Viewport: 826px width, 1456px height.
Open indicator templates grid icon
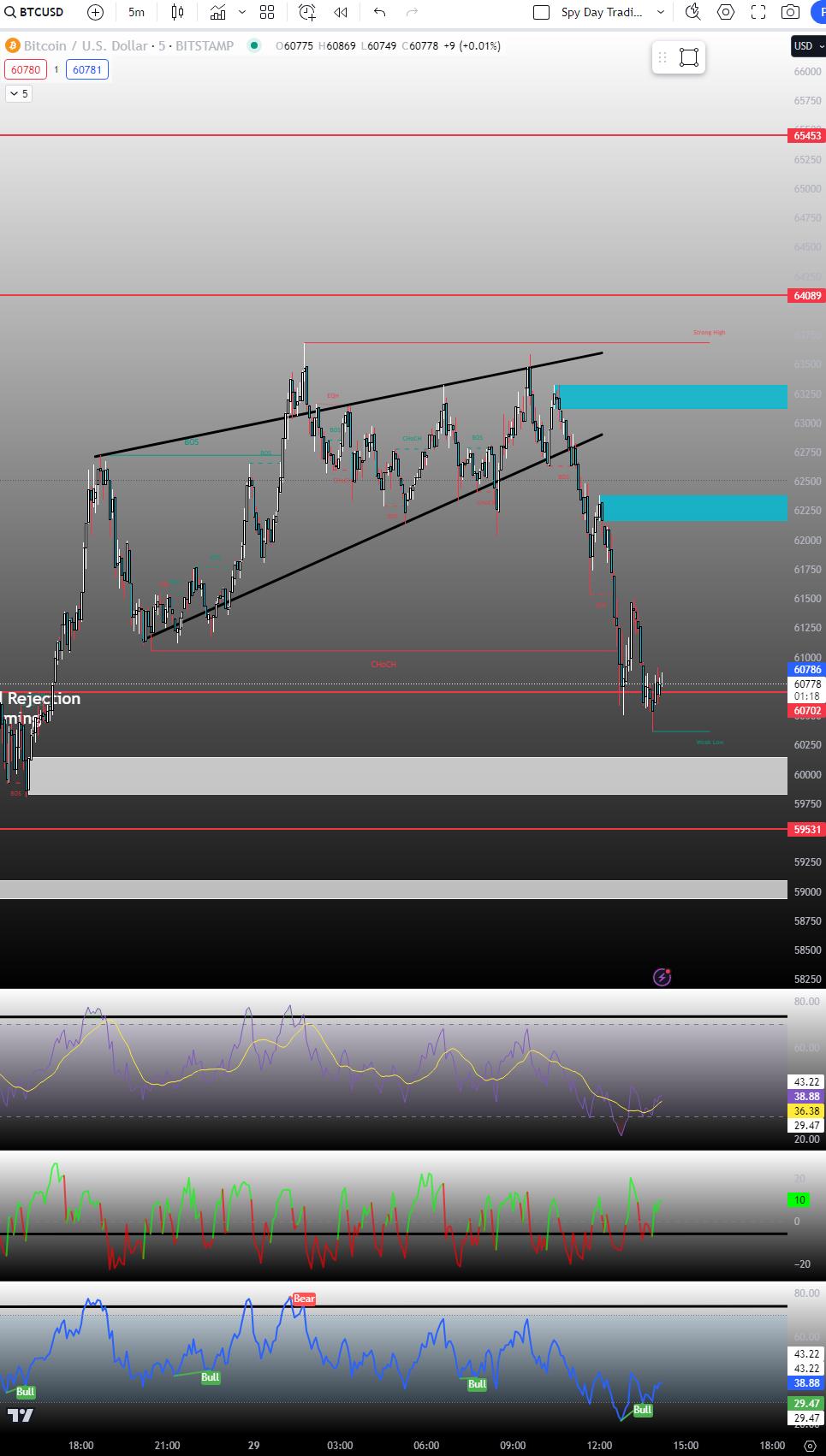(267, 12)
